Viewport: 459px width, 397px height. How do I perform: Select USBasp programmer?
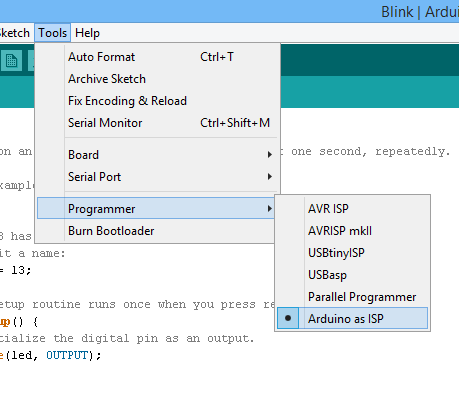click(353, 275)
